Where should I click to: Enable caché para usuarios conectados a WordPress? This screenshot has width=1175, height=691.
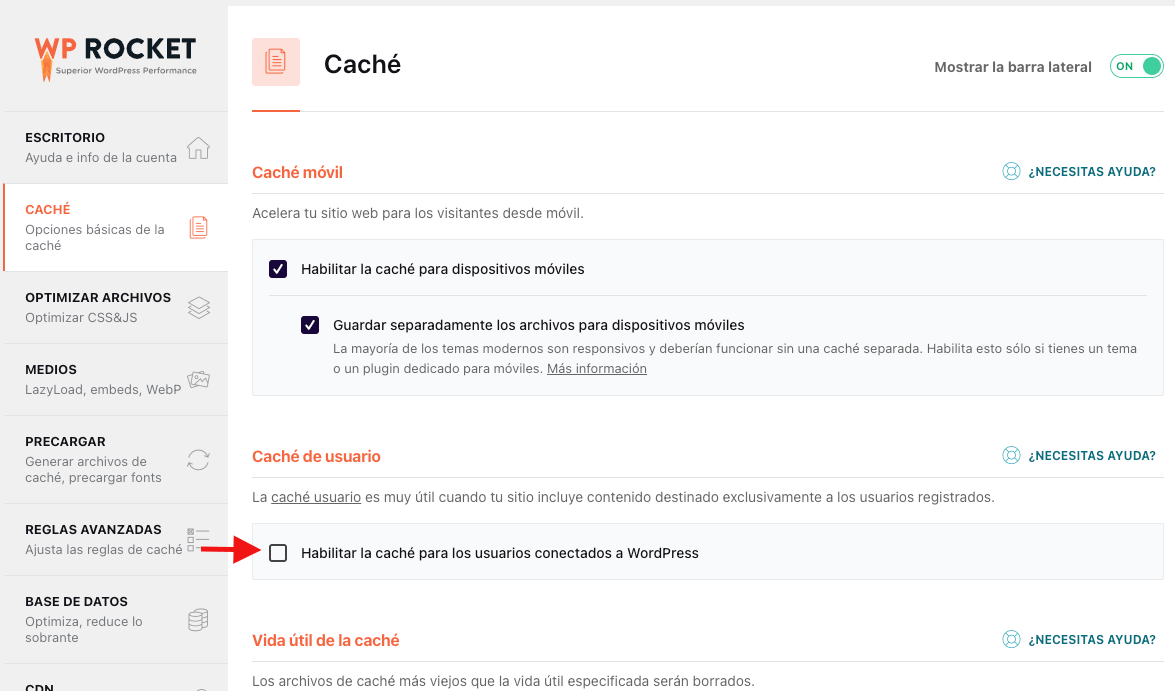pyautogui.click(x=278, y=553)
